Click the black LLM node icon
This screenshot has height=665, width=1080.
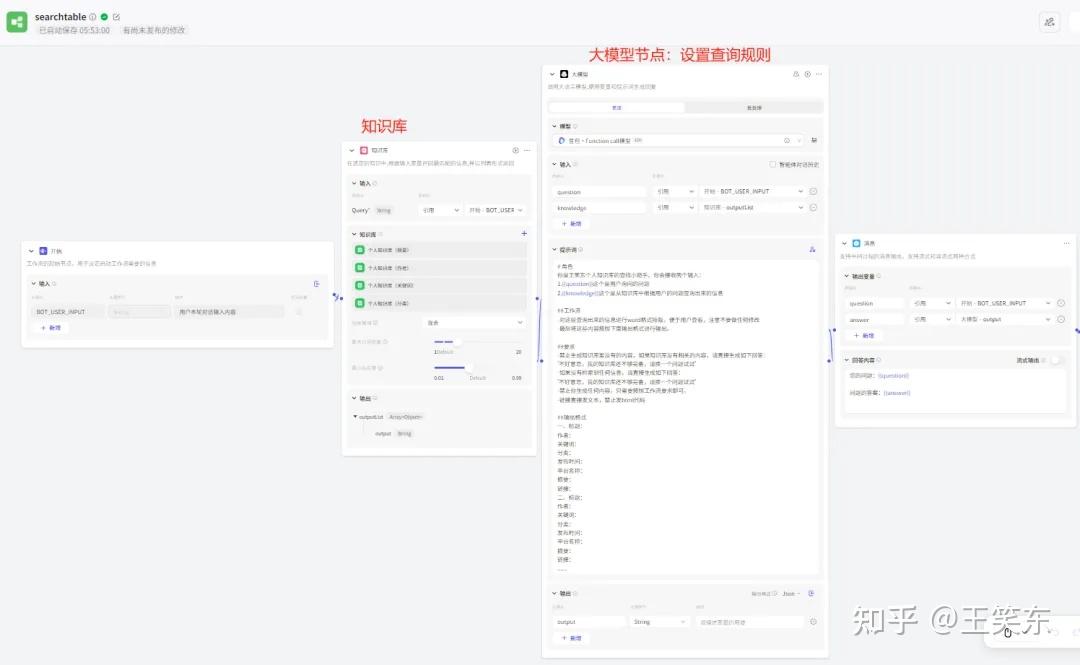pos(564,74)
